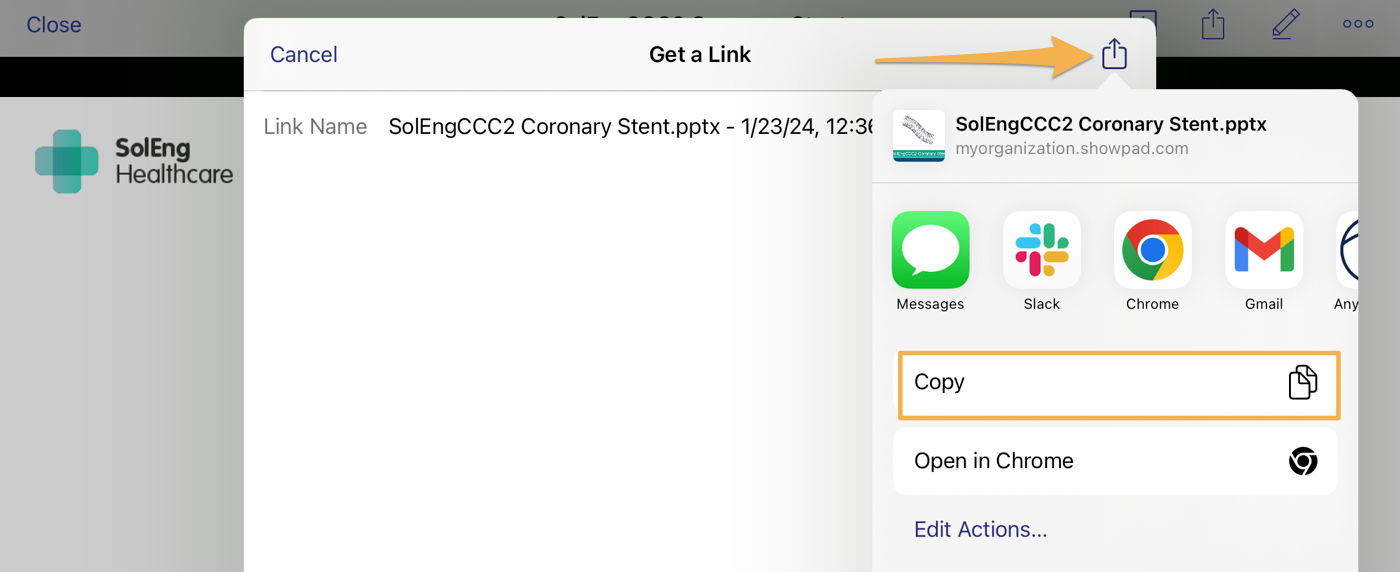
Task: Tap the Get a Link title
Action: (x=700, y=55)
